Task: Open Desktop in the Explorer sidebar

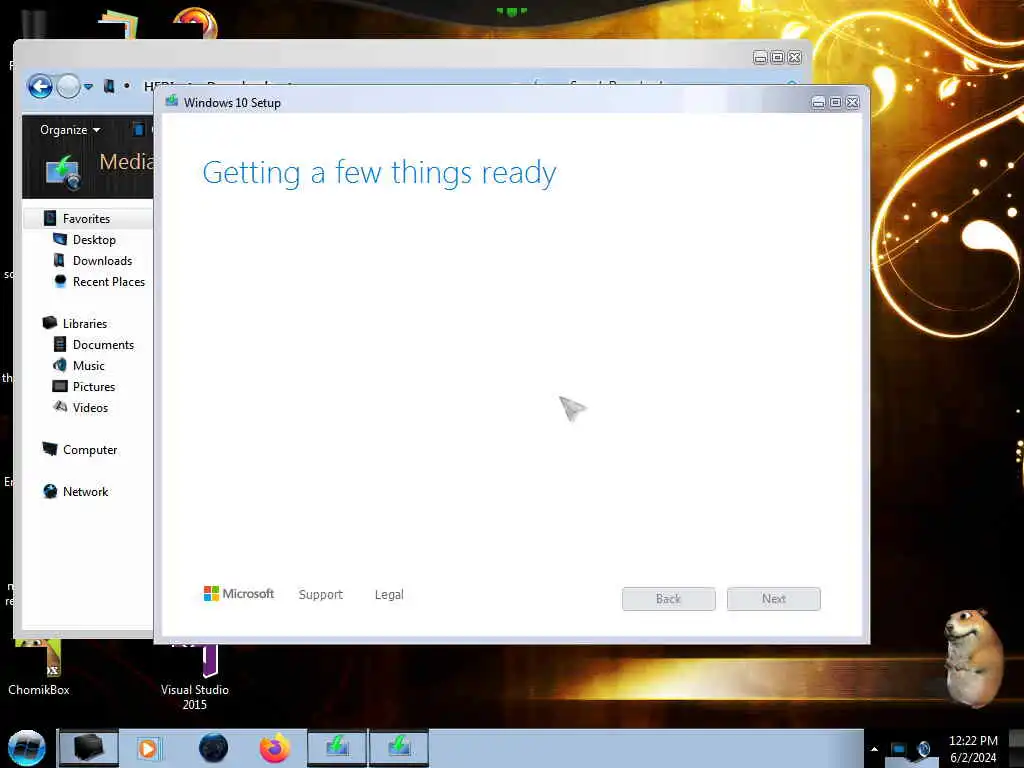Action: pos(94,240)
